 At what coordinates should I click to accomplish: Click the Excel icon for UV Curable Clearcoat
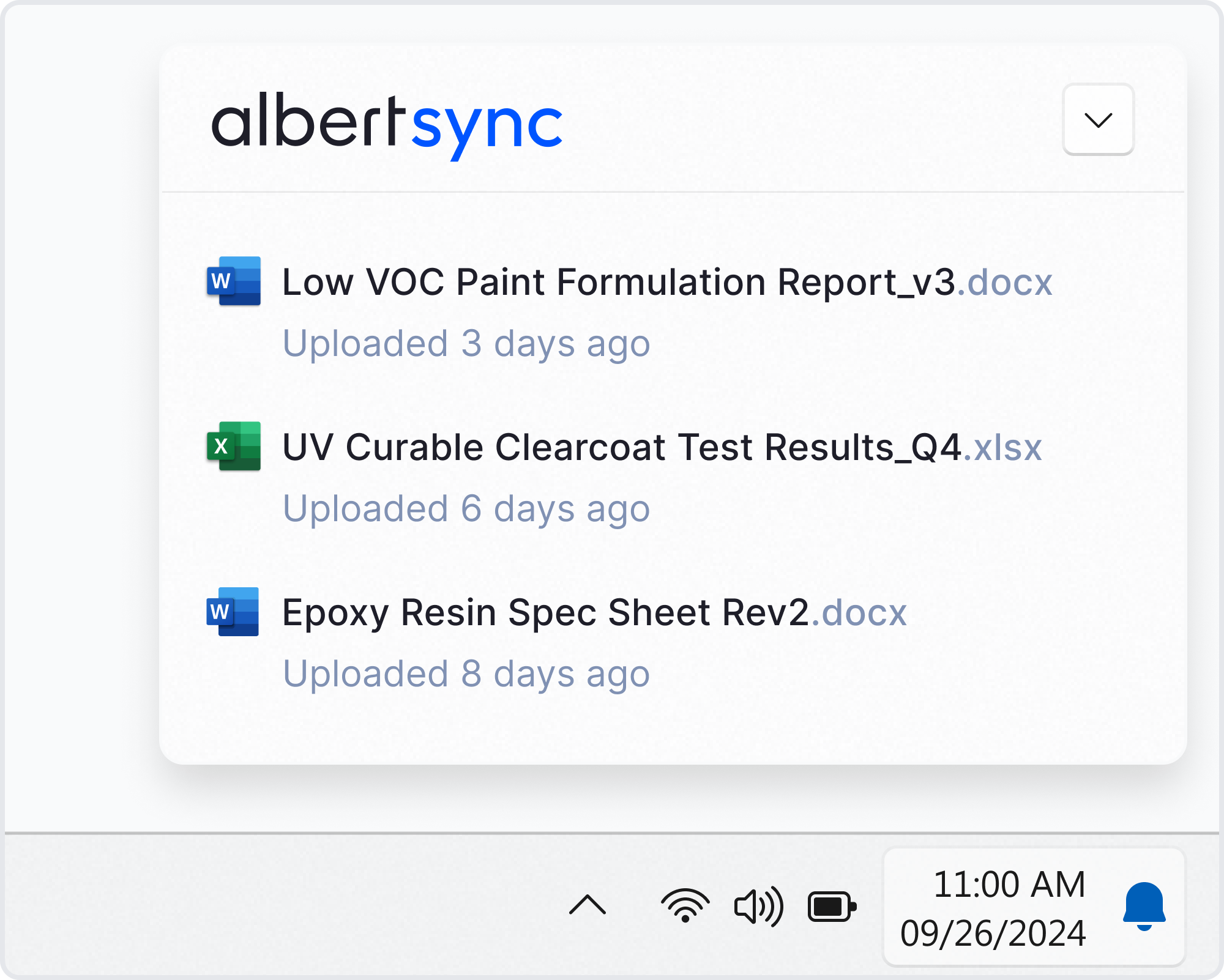tap(233, 446)
